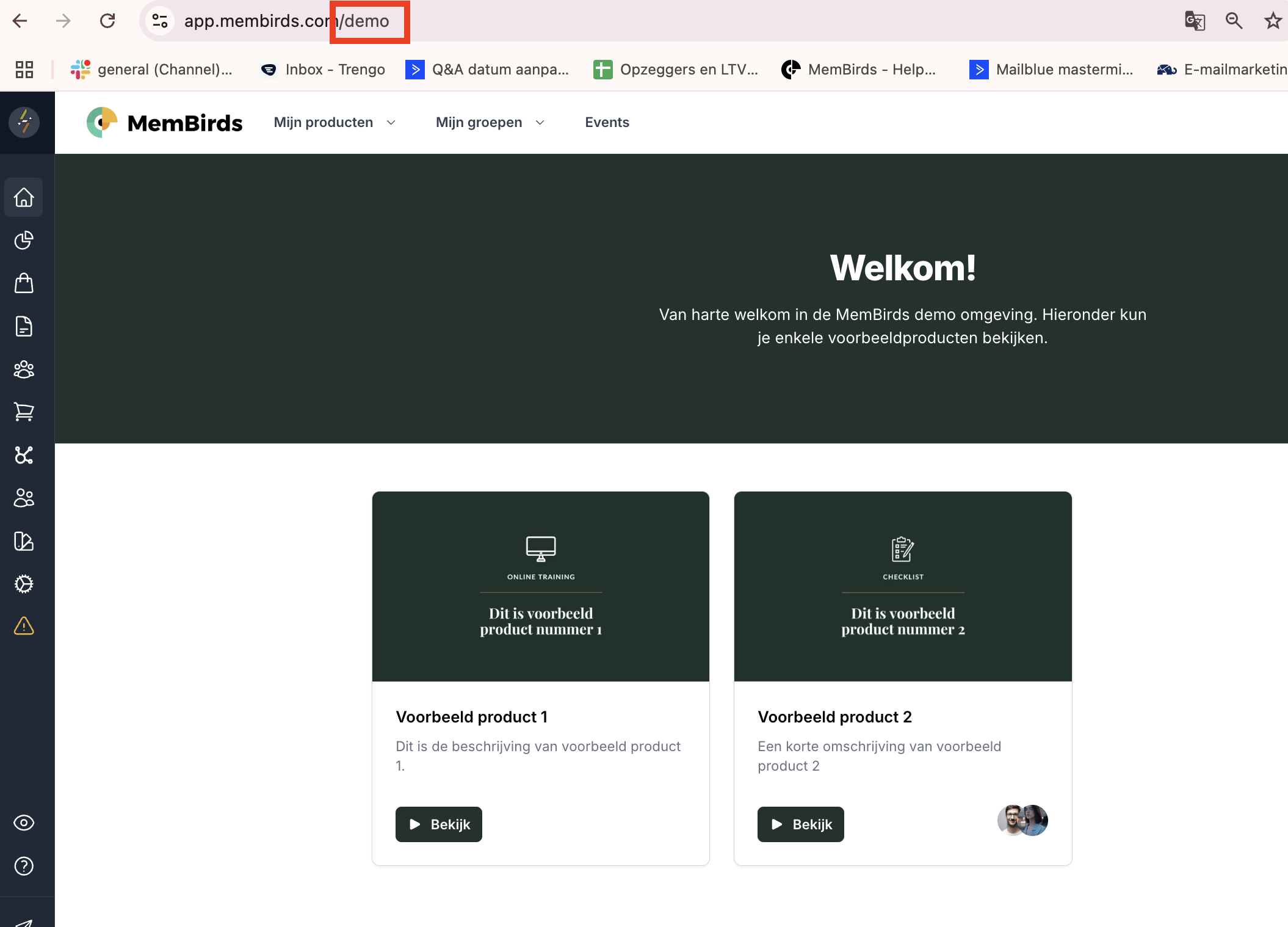Open the Events menu item
This screenshot has height=927, width=1288.
point(607,122)
